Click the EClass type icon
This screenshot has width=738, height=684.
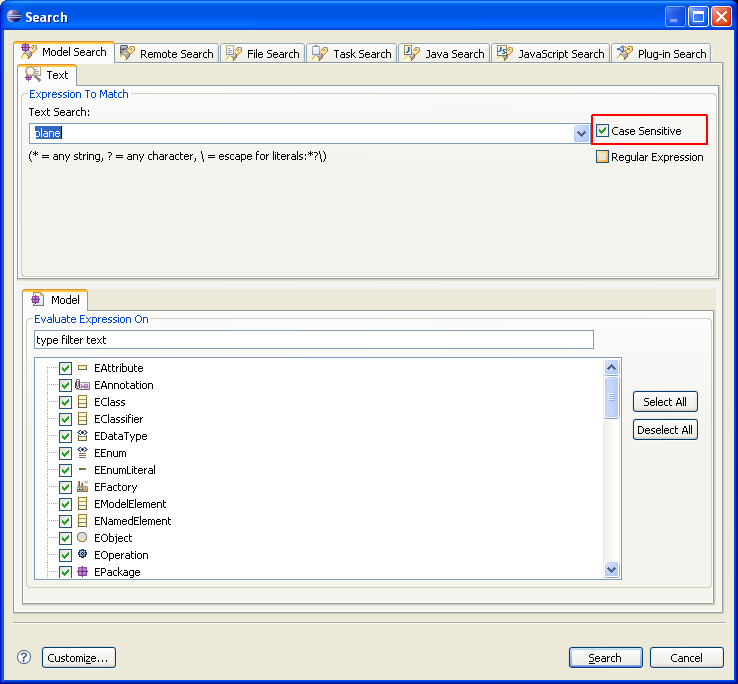[x=82, y=402]
